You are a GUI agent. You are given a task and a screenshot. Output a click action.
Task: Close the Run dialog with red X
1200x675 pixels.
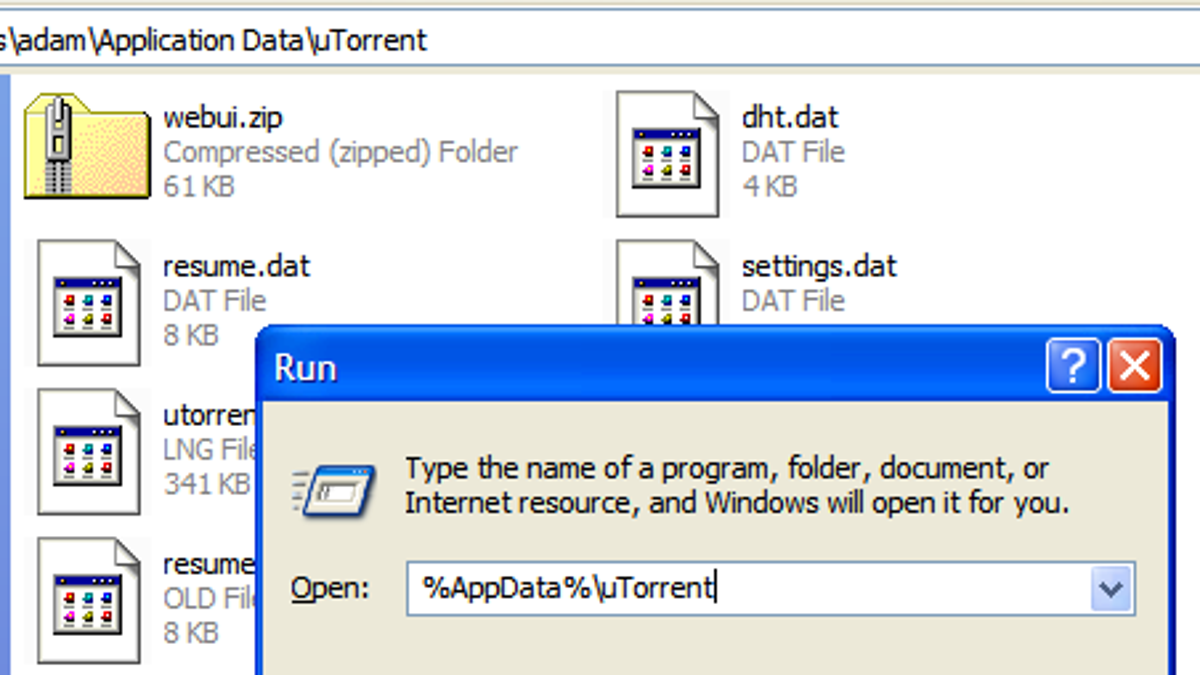coord(1134,365)
